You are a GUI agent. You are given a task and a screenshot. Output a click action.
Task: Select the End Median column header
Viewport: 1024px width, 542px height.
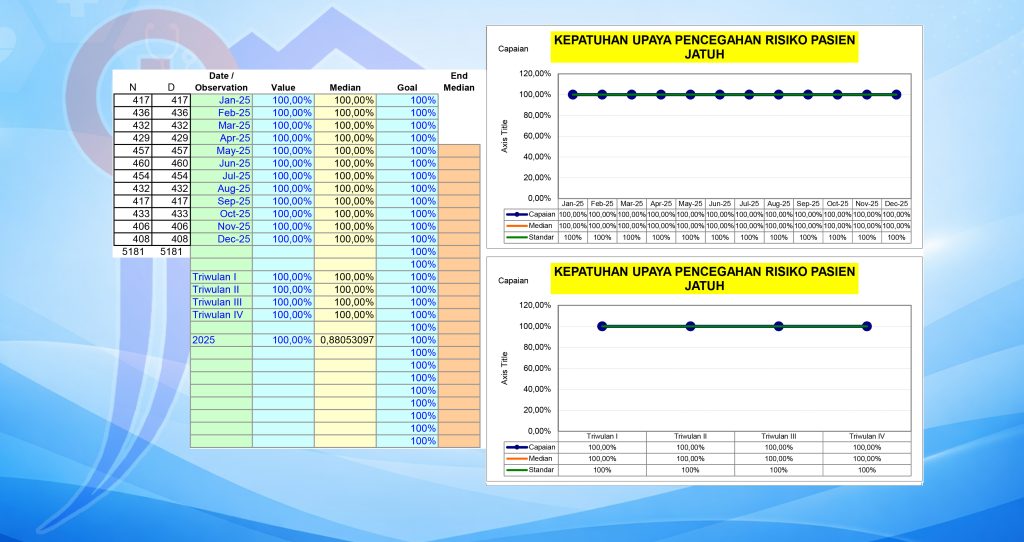pos(459,81)
